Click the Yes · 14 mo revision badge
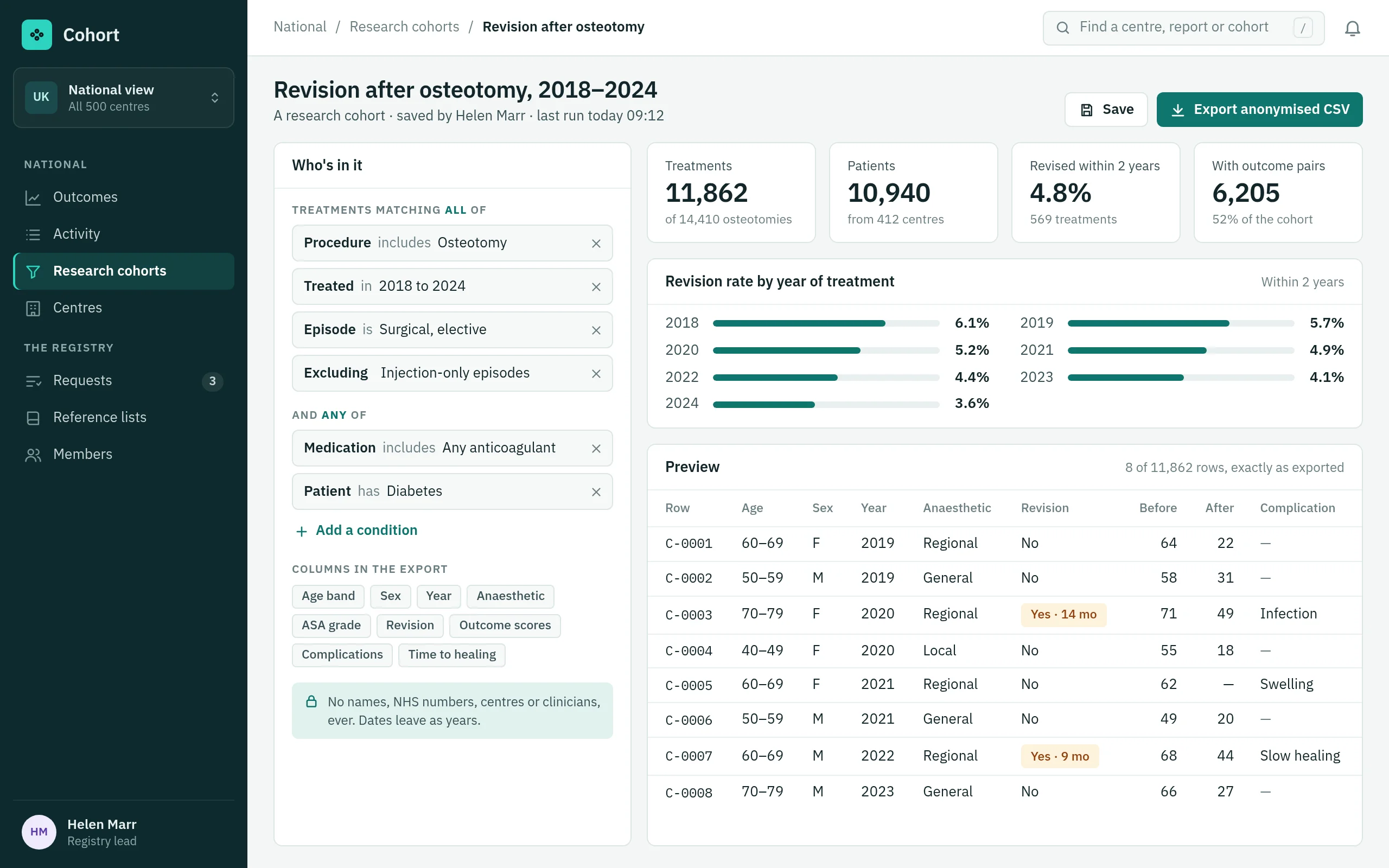Image resolution: width=1389 pixels, height=868 pixels. pyautogui.click(x=1063, y=614)
